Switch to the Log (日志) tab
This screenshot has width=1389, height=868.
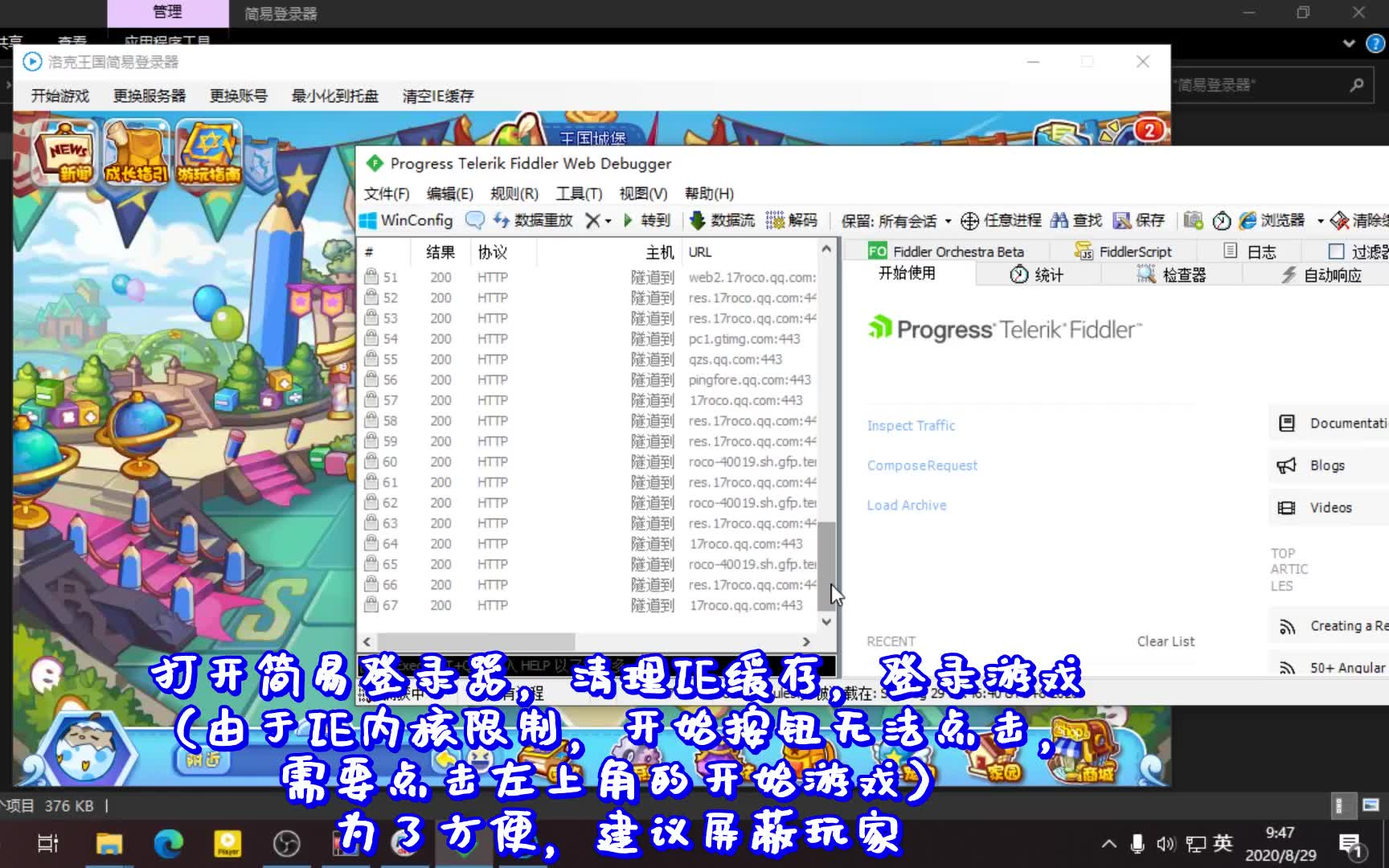coord(1250,252)
